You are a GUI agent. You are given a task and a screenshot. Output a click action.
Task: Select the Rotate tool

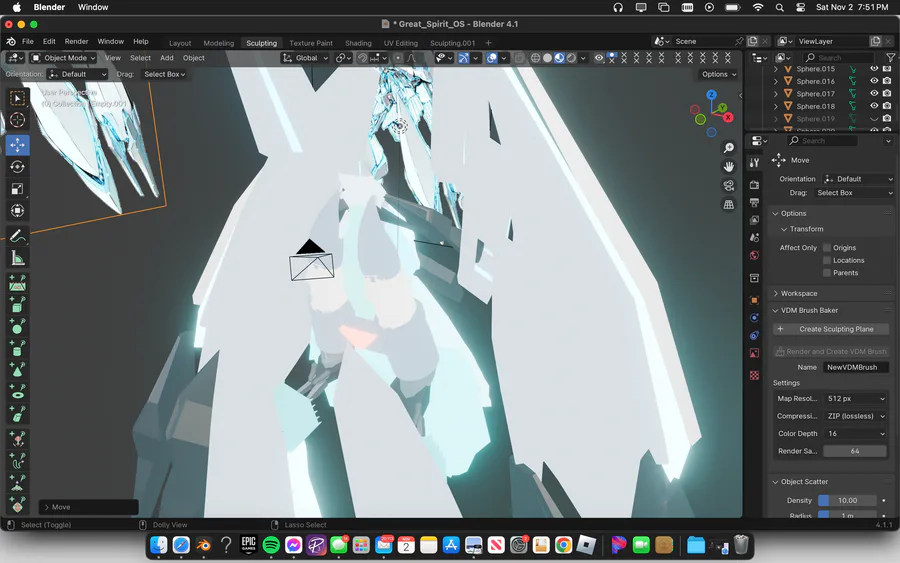click(x=17, y=167)
